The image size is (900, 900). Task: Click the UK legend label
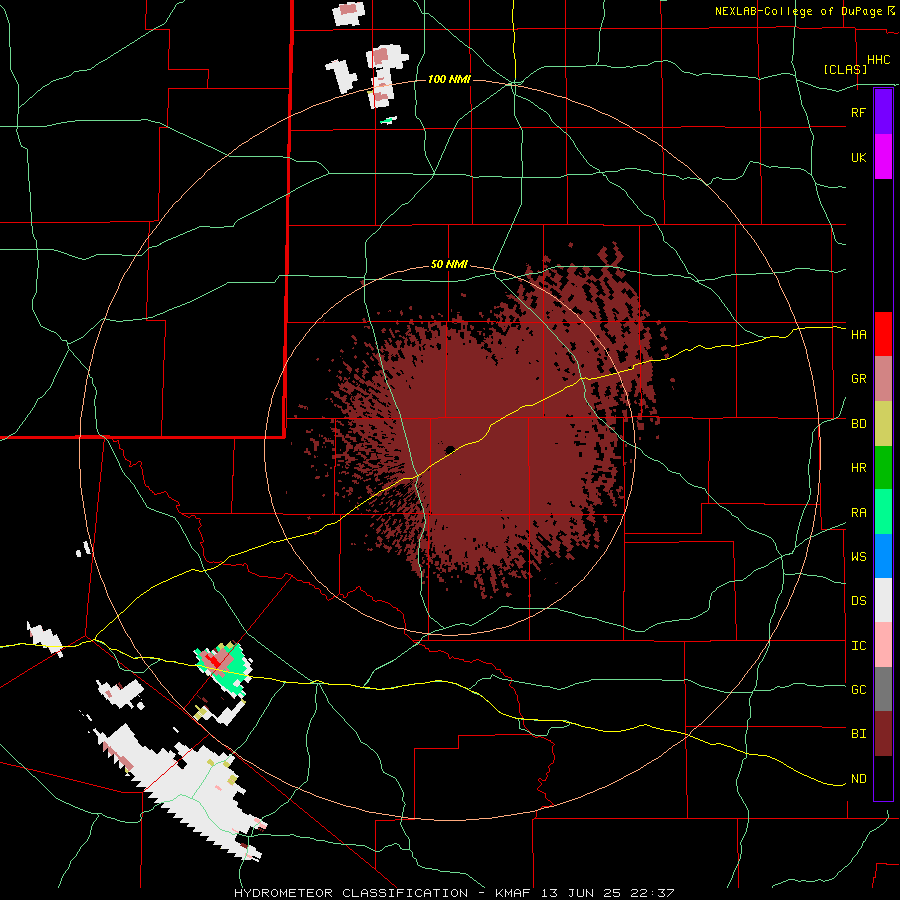[858, 157]
